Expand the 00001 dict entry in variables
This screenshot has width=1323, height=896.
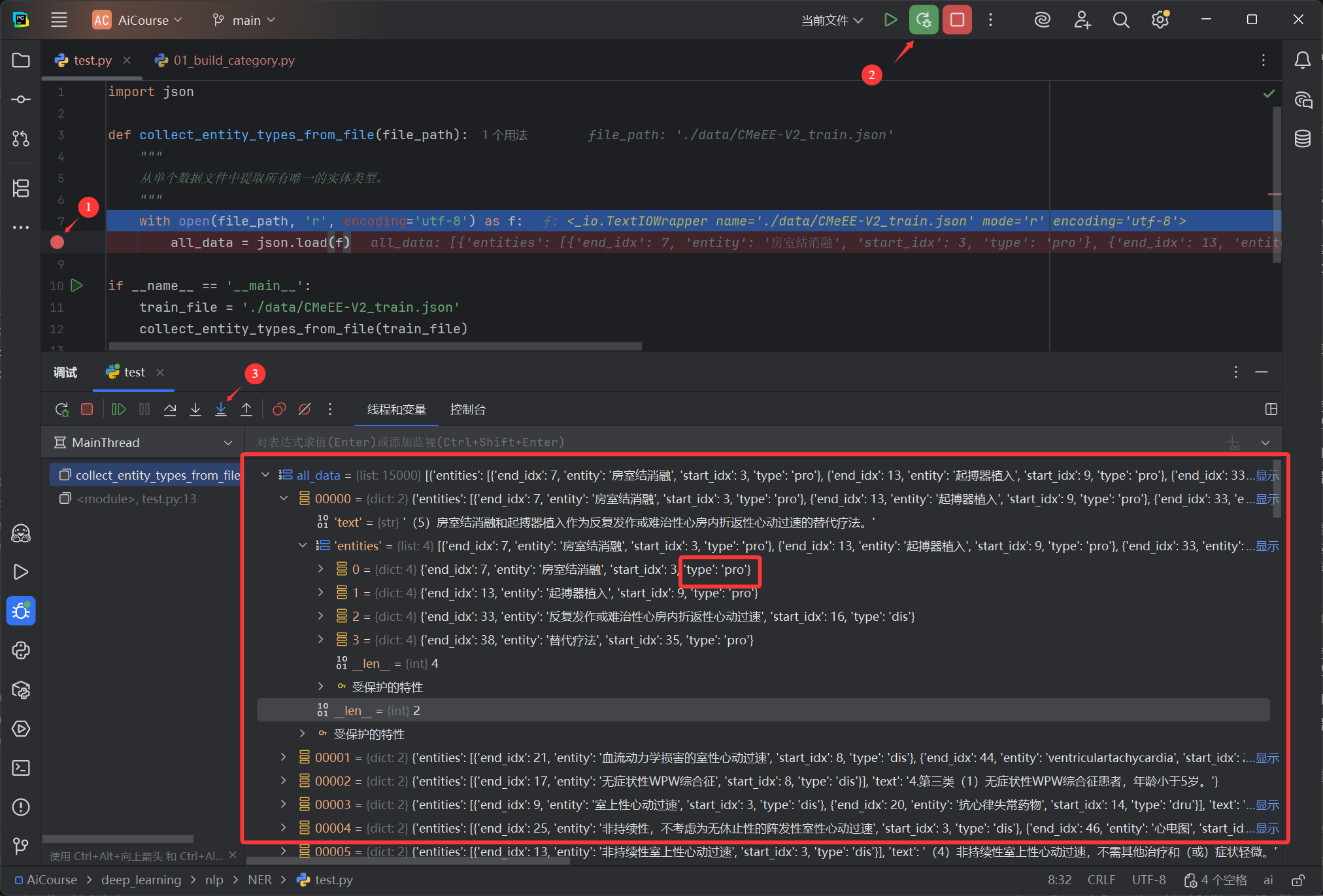click(x=283, y=757)
